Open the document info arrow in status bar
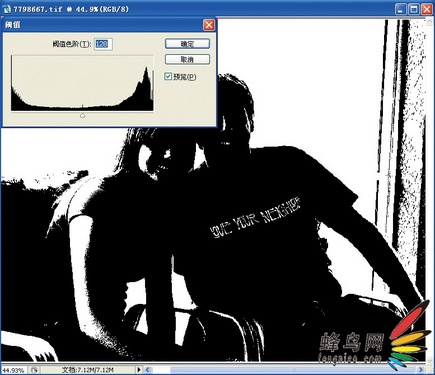The image size is (435, 375). (139, 370)
